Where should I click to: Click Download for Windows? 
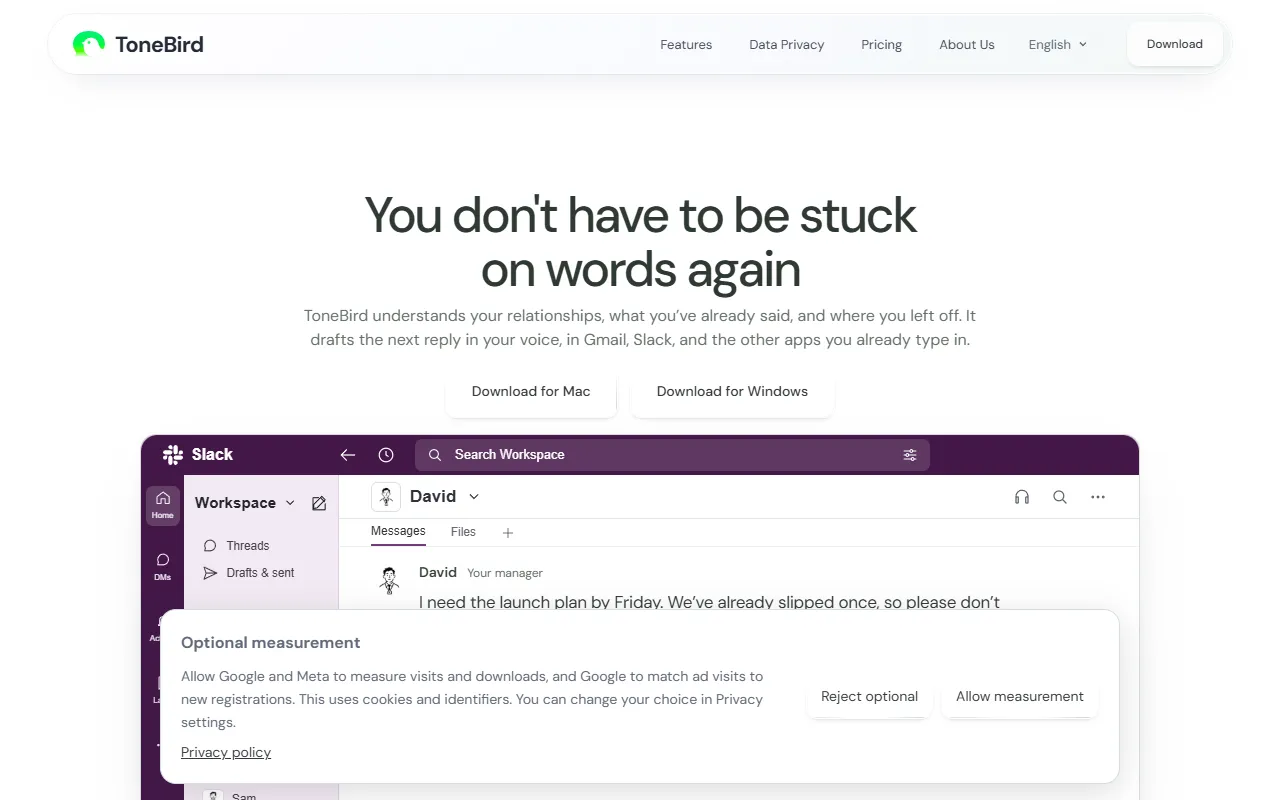(732, 392)
